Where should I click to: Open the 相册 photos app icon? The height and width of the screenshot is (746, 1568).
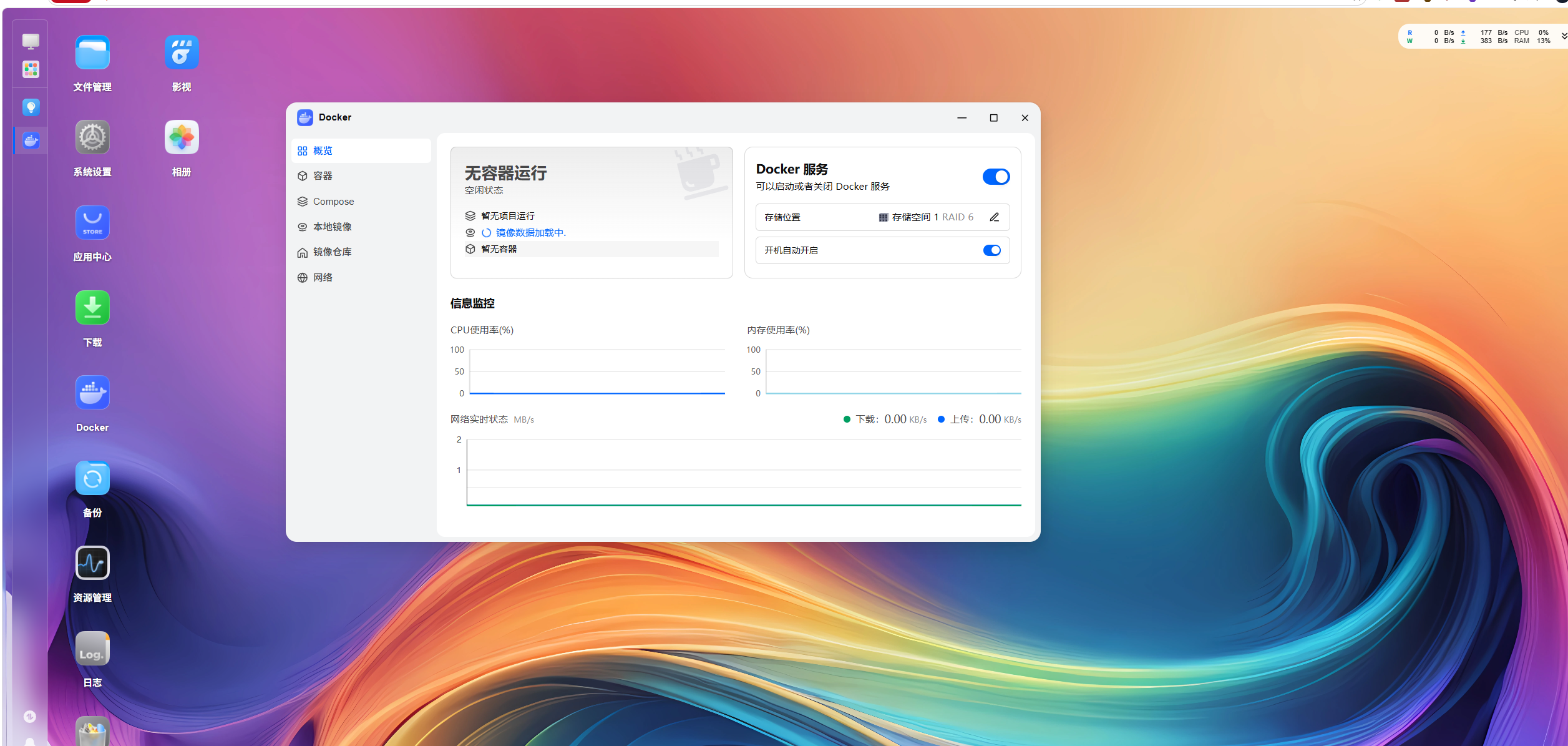click(x=182, y=137)
